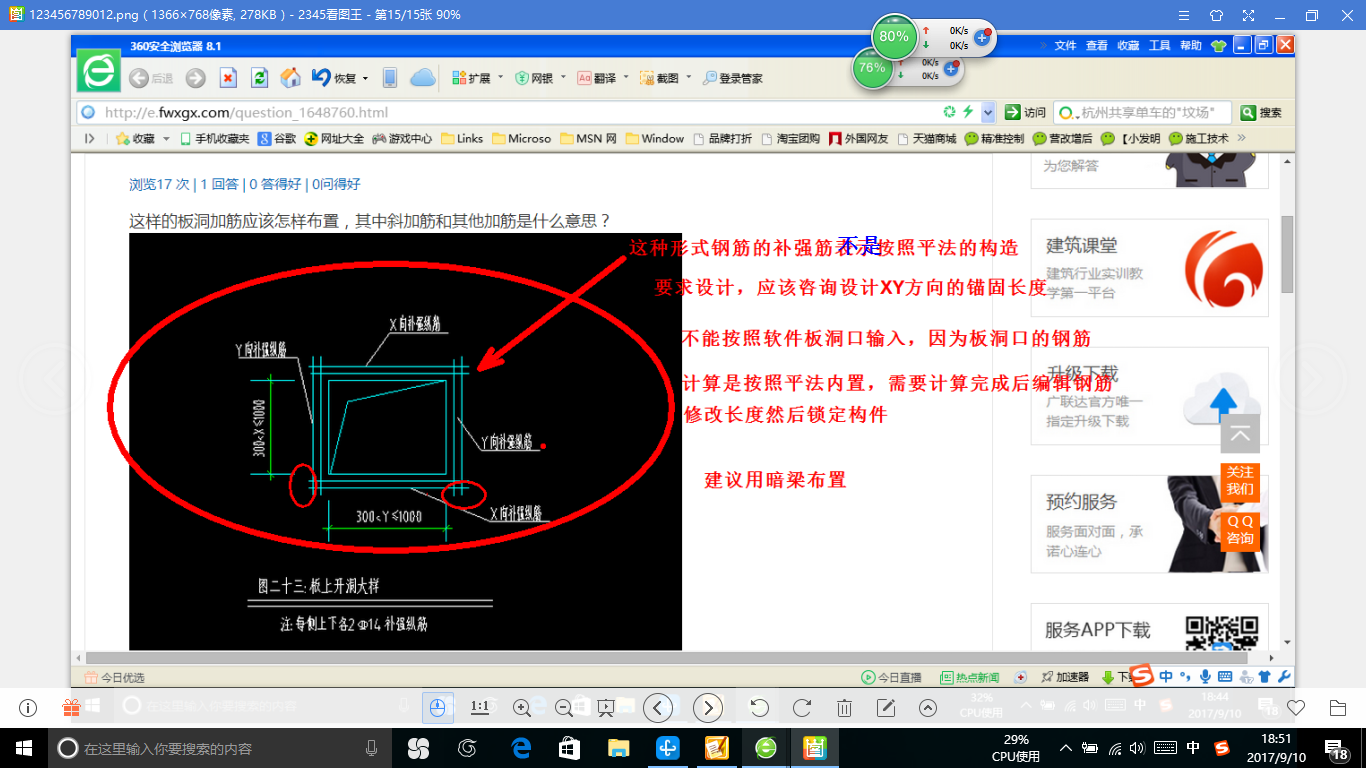Click the Windows taskbar search box
This screenshot has height=768, width=1366.
(x=220, y=748)
